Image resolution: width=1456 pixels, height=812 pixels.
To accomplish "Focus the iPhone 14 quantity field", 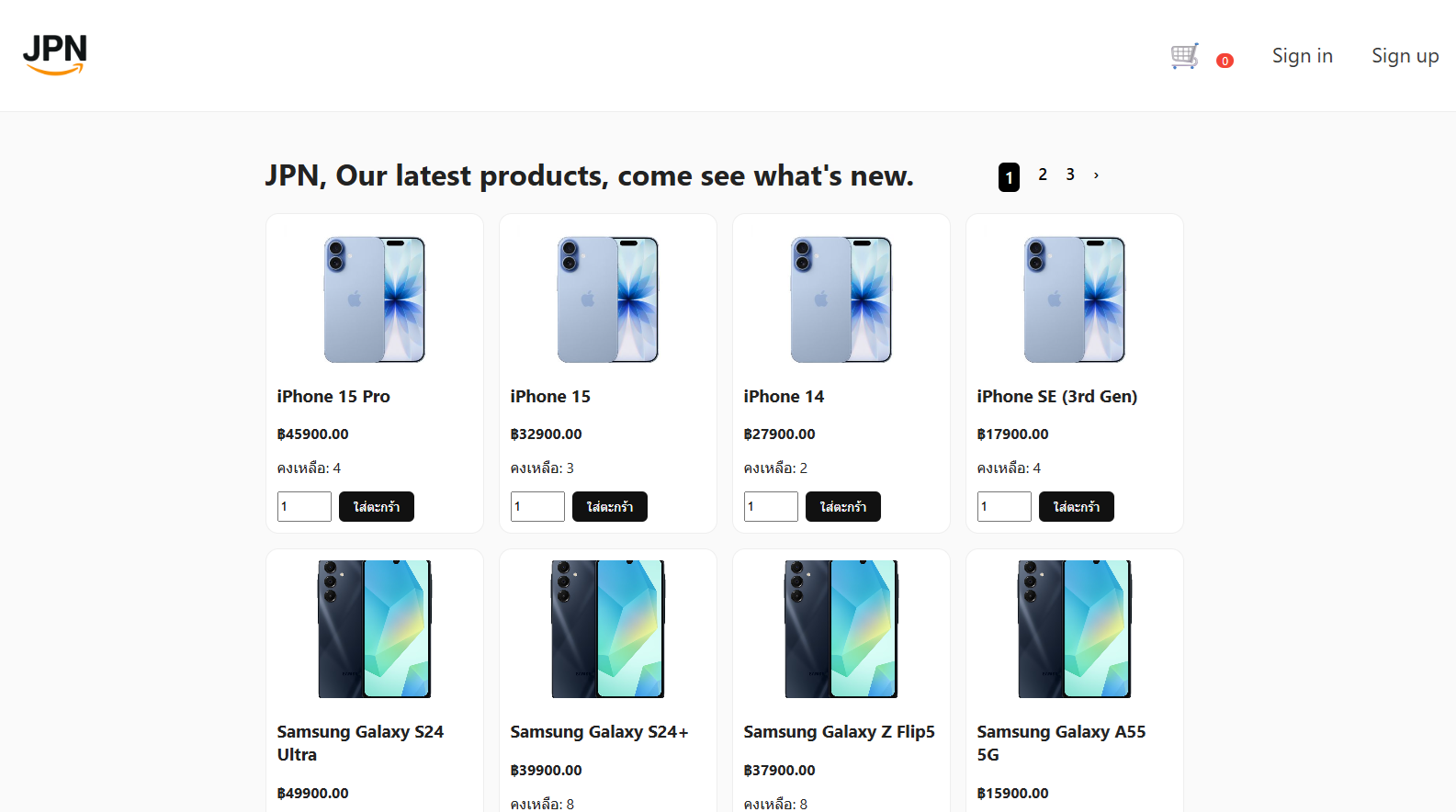I will (771, 507).
